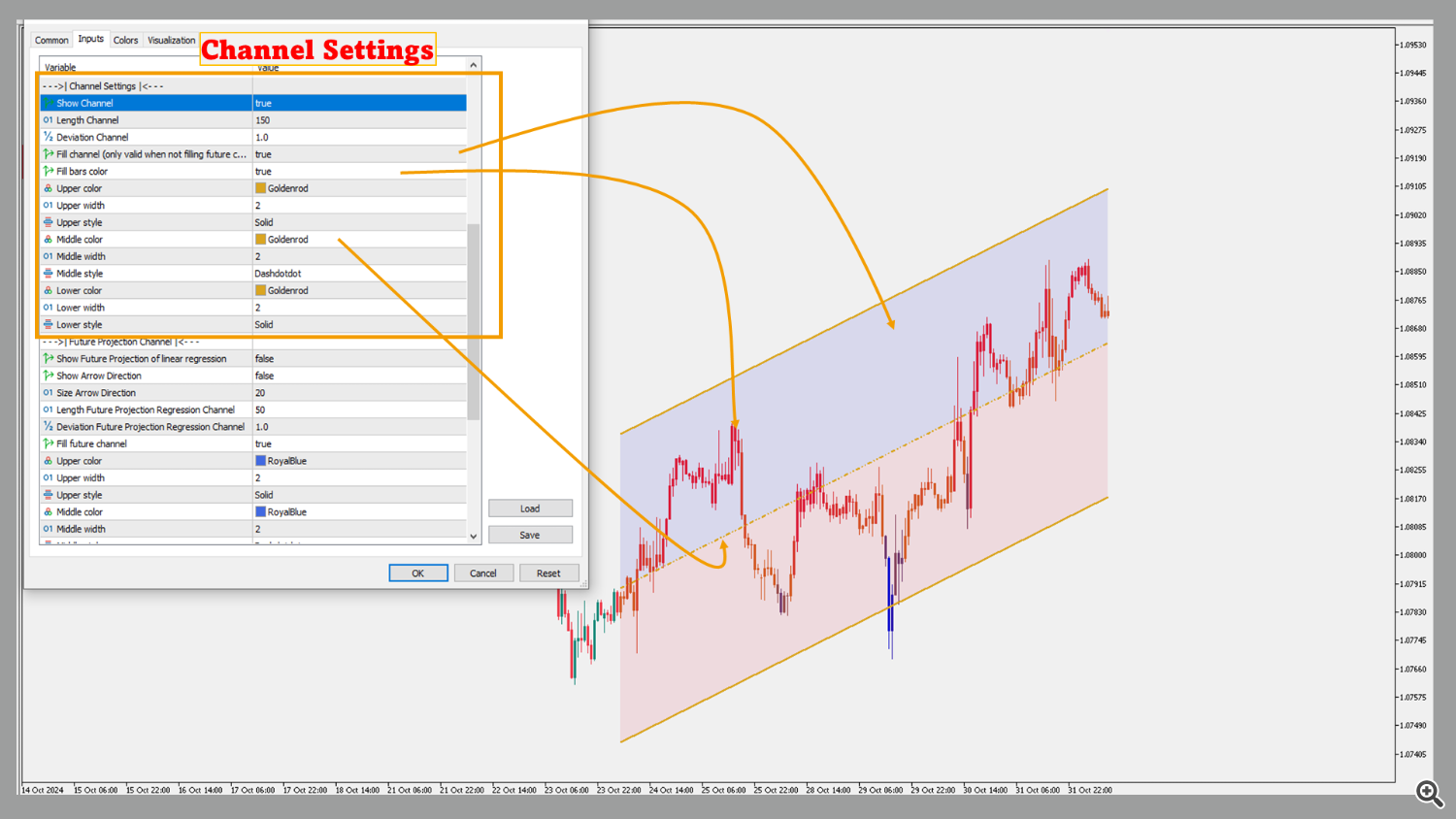This screenshot has width=1456, height=819.
Task: Click the Length Channel value 150
Action: click(263, 120)
